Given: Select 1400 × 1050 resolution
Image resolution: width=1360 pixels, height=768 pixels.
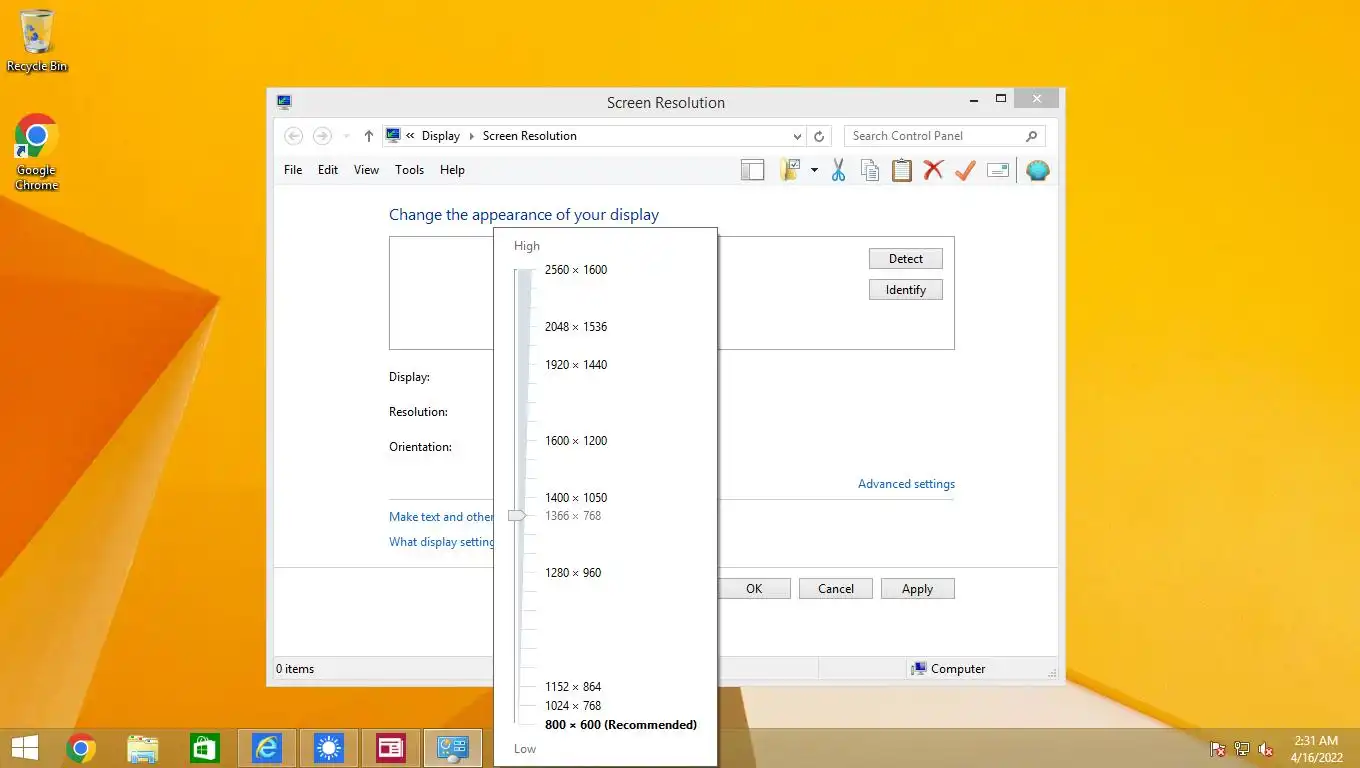Looking at the screenshot, I should click(x=576, y=498).
